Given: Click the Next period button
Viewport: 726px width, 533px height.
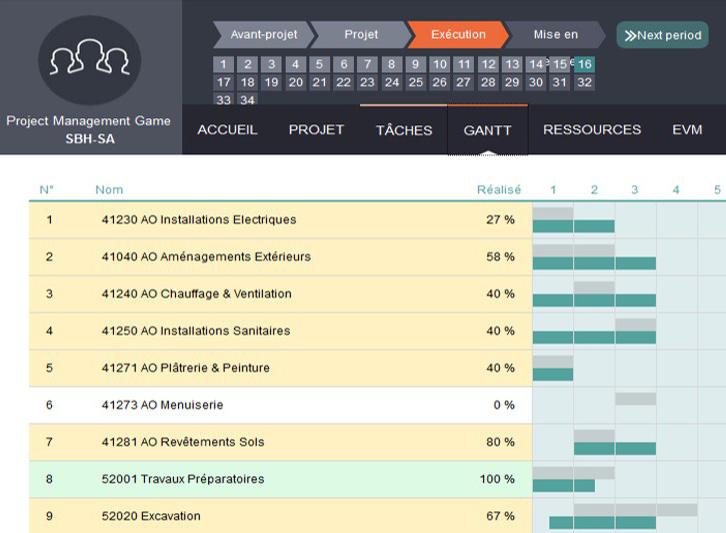Looking at the screenshot, I should click(x=662, y=35).
